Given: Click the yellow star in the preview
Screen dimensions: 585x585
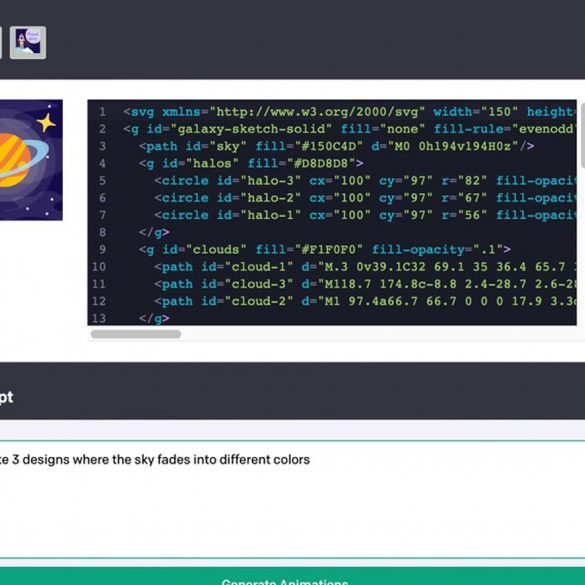Looking at the screenshot, I should pyautogui.click(x=46, y=123).
